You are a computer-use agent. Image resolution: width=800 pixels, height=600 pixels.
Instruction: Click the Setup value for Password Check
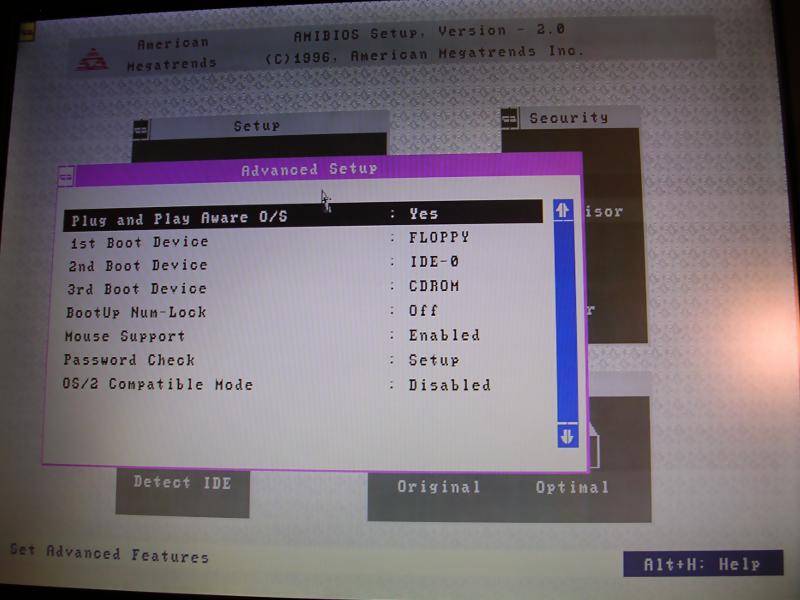434,360
